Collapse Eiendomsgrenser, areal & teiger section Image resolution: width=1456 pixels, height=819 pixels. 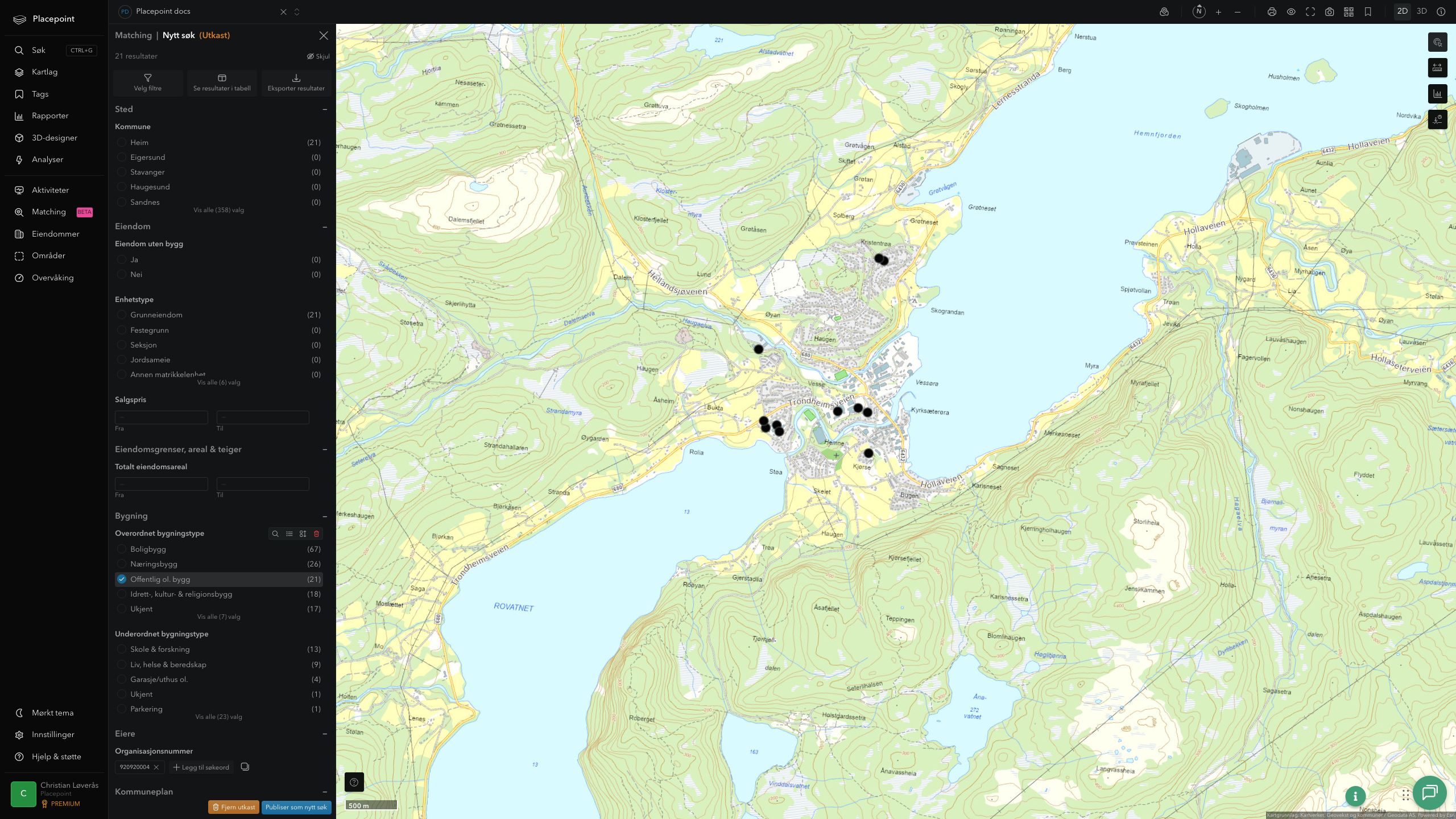325,449
